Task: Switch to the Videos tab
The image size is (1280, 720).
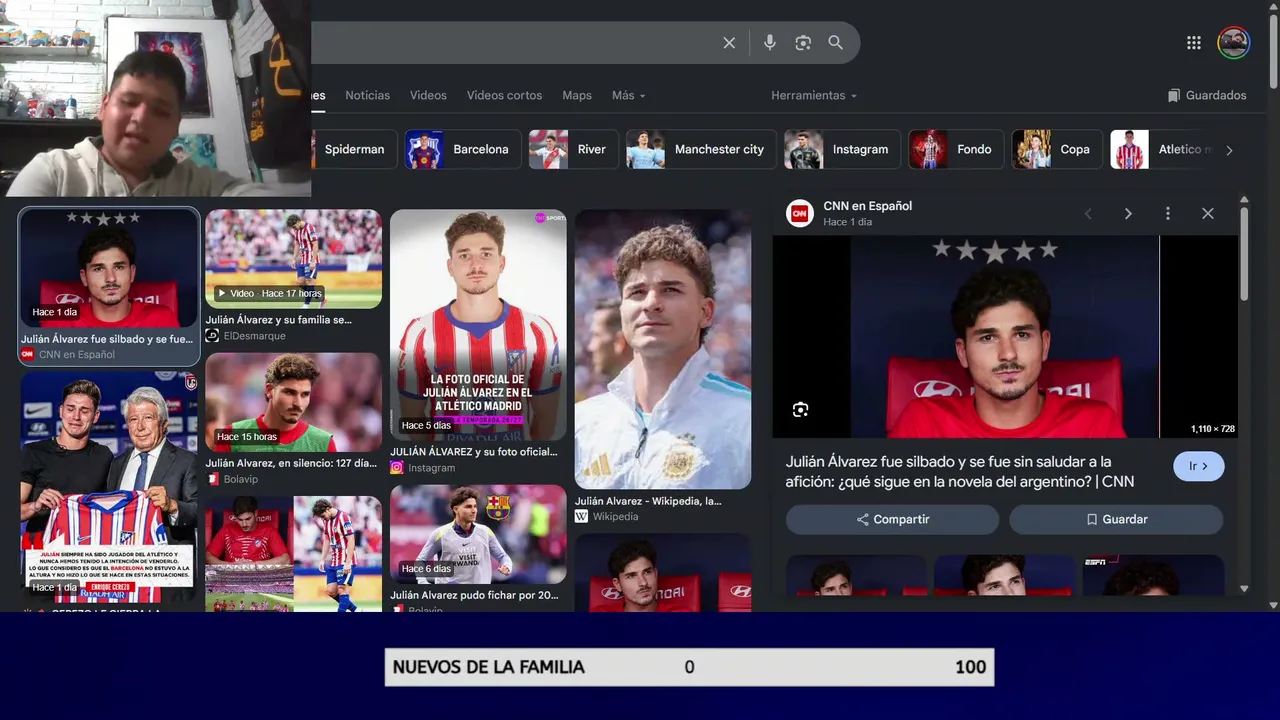Action: point(428,95)
